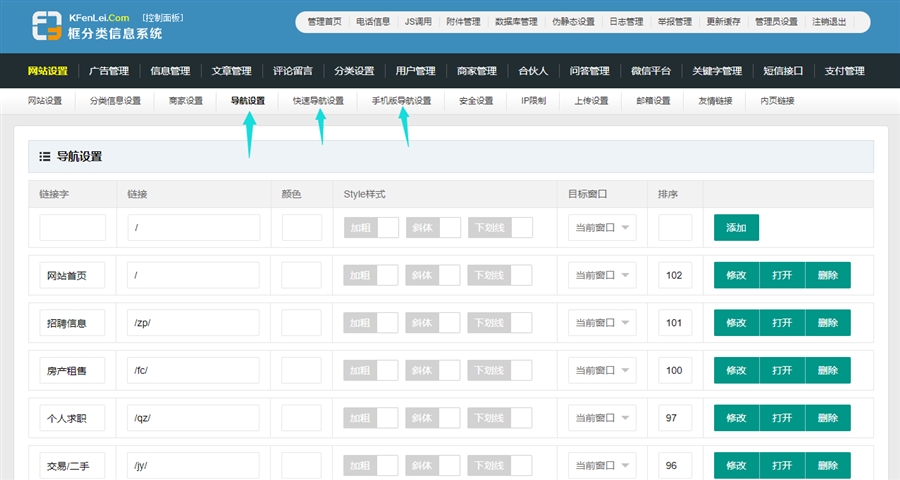Select the 颜色 color box for 网站首页
Screen dimensions: 900x480
301,275
